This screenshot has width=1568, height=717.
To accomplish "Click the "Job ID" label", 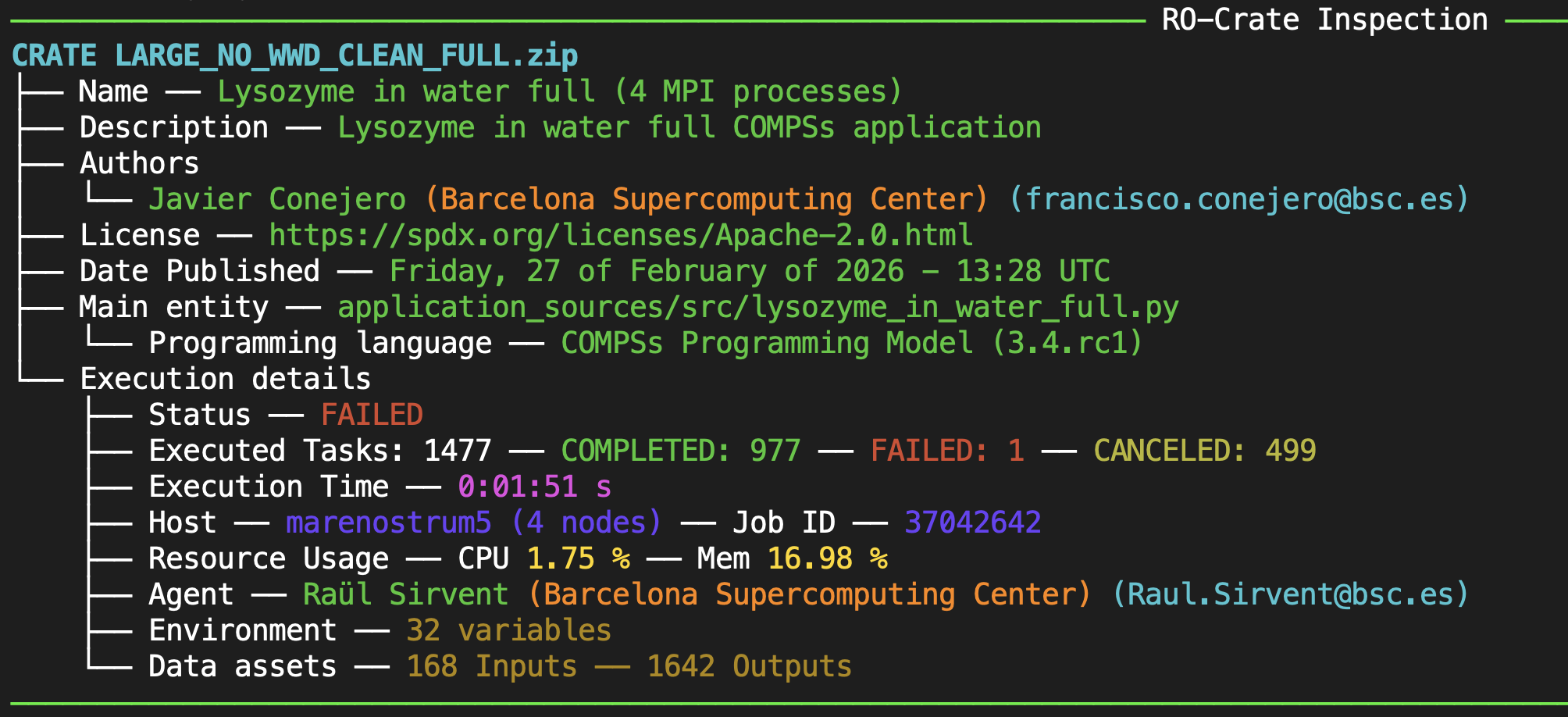I will (784, 523).
